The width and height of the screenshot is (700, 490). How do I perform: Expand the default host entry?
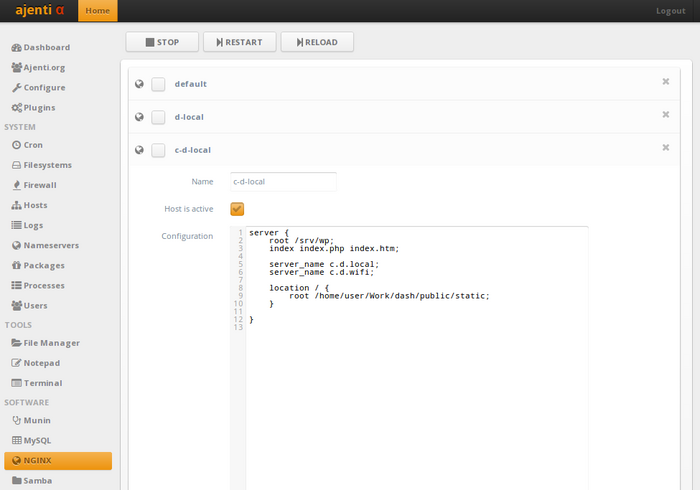tap(190, 84)
